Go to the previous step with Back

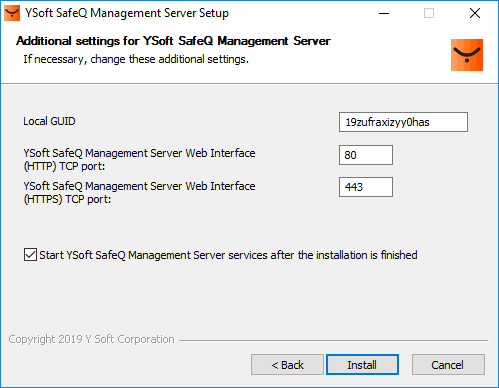click(287, 365)
